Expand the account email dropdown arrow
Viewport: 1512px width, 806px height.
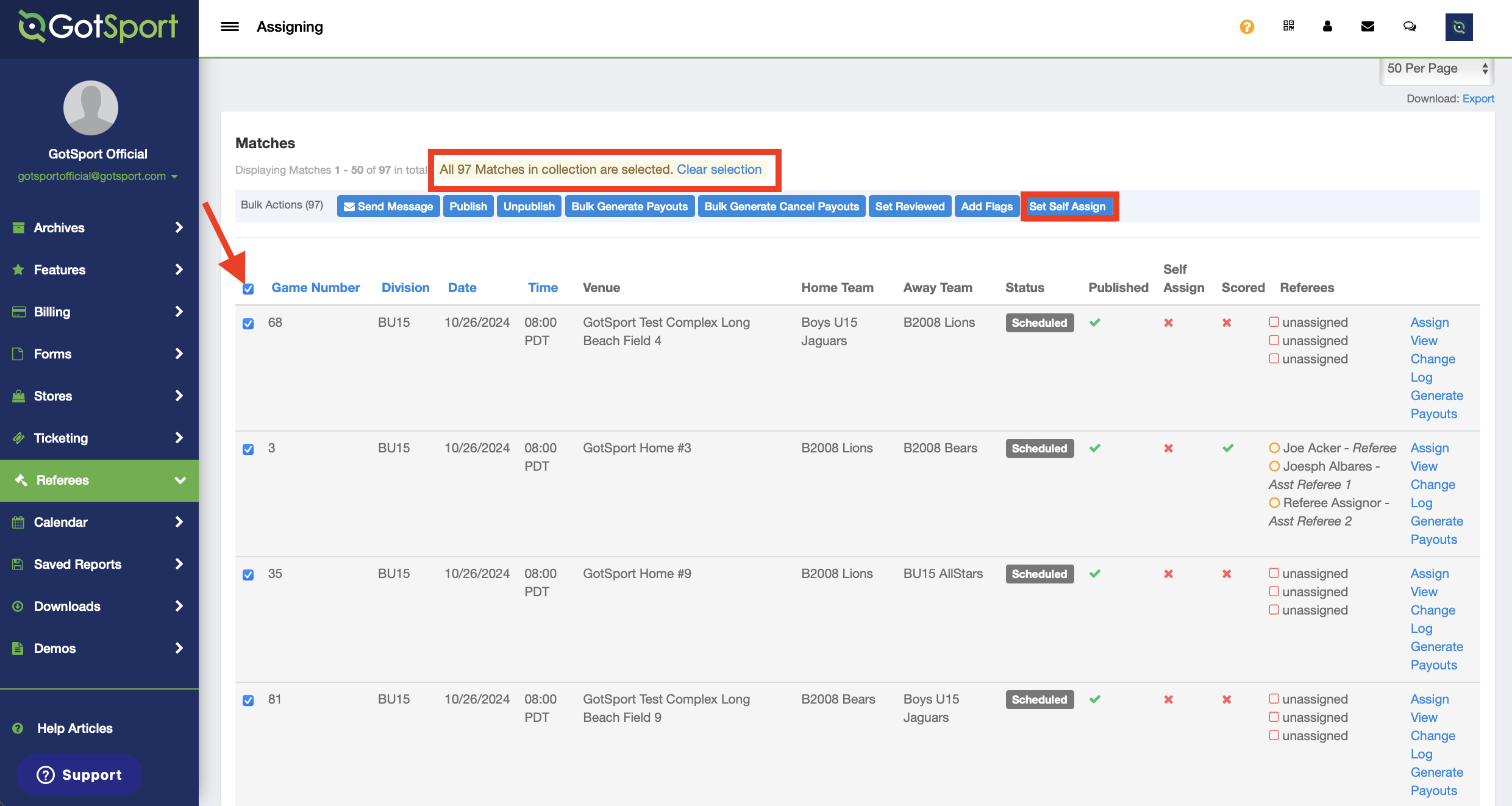174,176
